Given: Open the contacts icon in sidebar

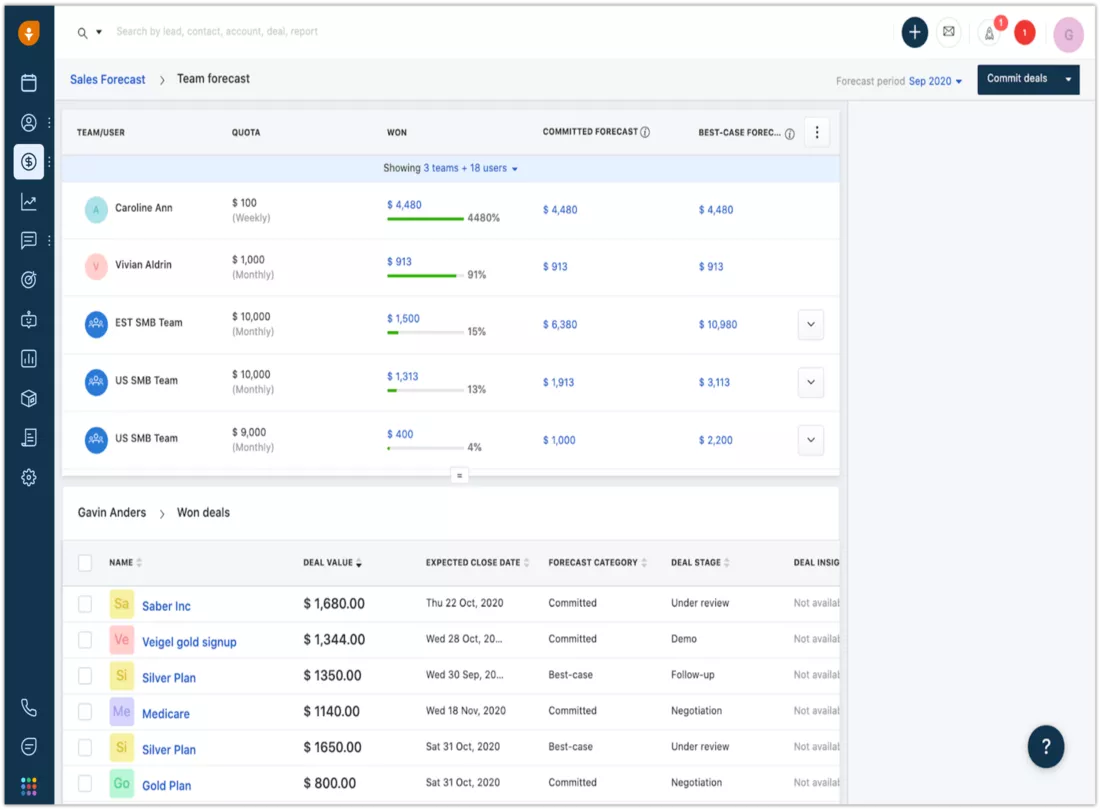Looking at the screenshot, I should pos(28,123).
